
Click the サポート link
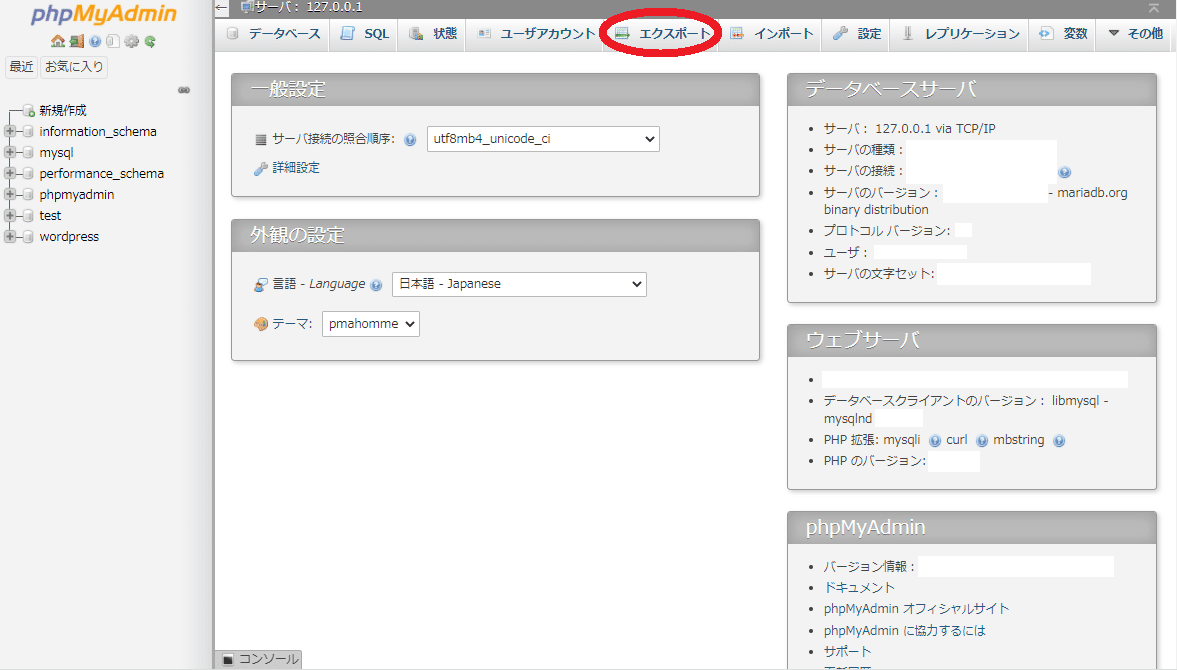847,651
